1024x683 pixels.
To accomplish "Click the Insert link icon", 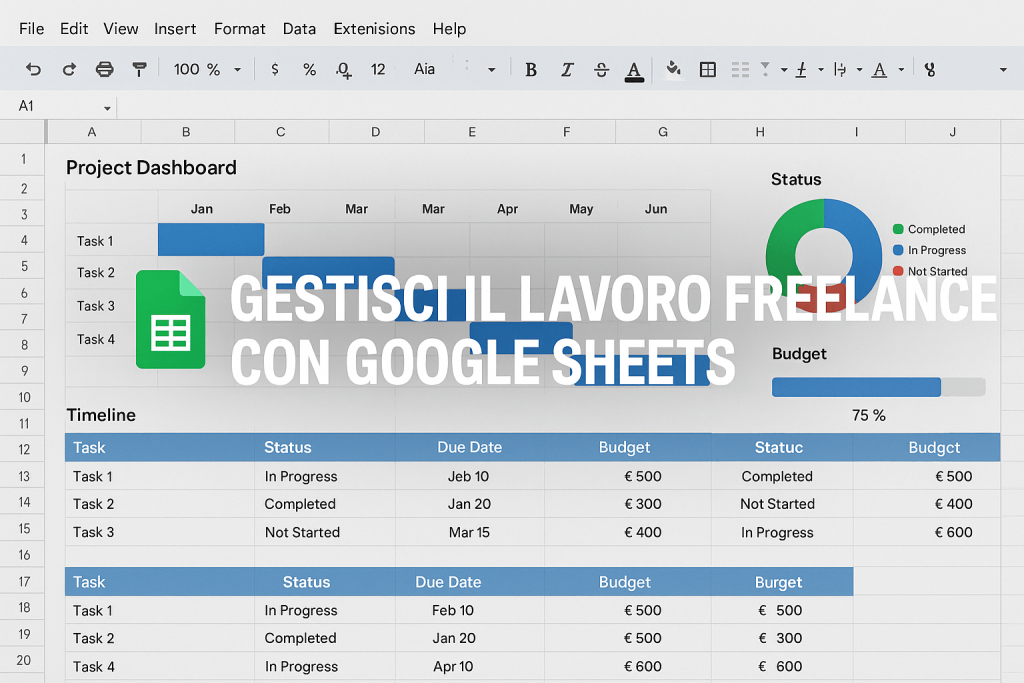I will coord(930,69).
